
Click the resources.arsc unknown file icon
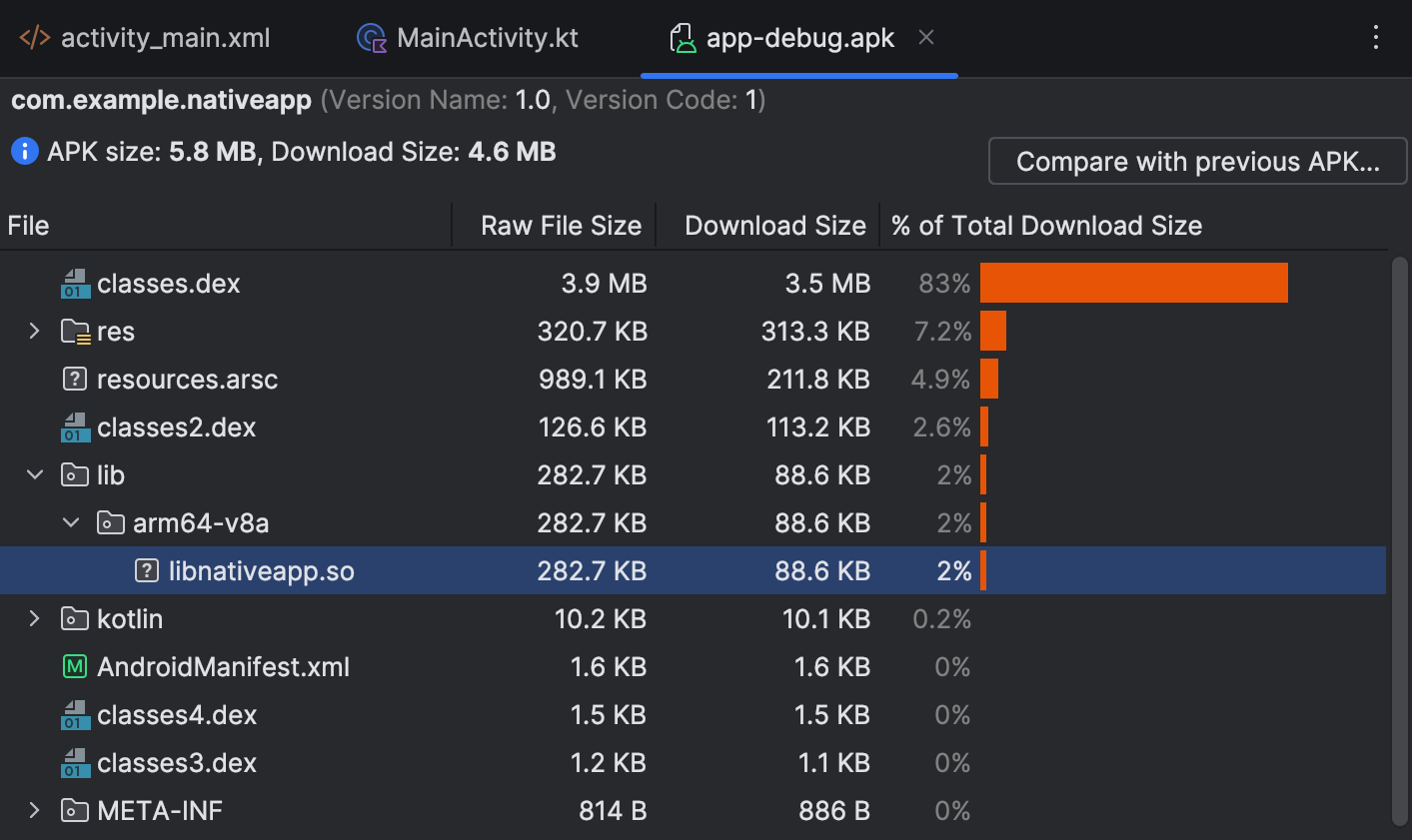point(75,380)
